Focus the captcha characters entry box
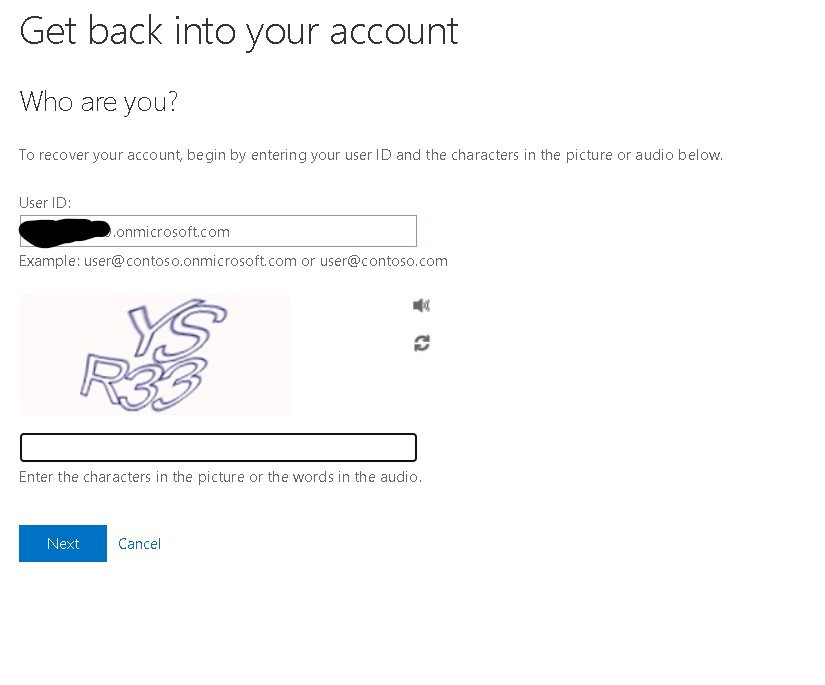This screenshot has width=825, height=685. coord(218,447)
